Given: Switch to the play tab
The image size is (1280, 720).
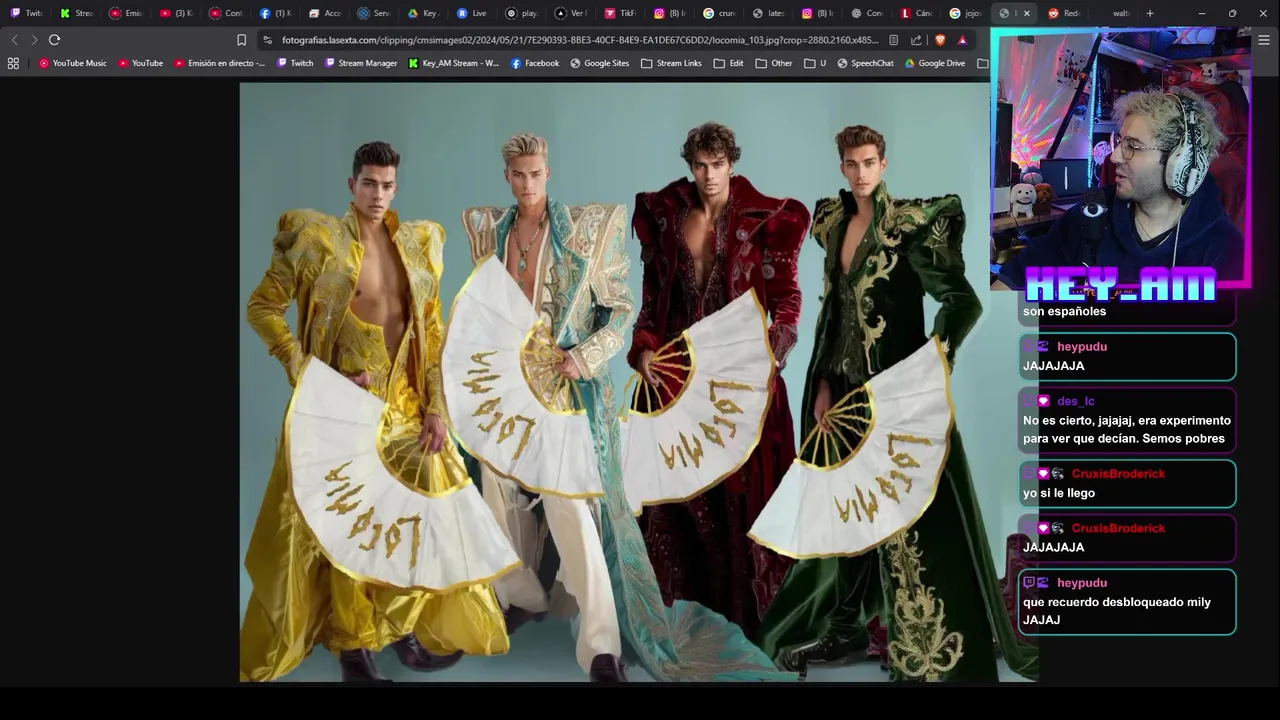Looking at the screenshot, I should pyautogui.click(x=522, y=13).
